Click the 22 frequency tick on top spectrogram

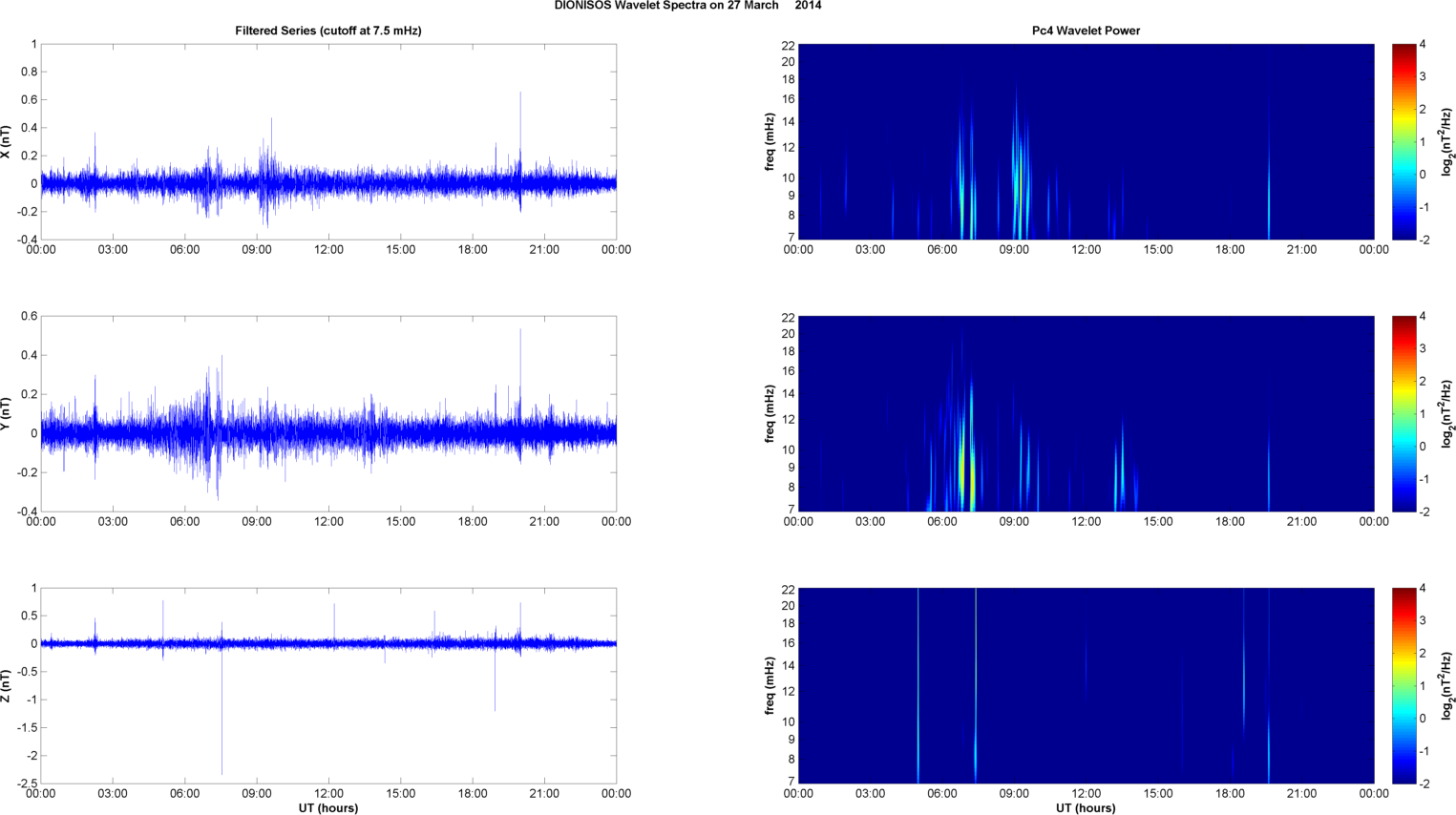789,45
